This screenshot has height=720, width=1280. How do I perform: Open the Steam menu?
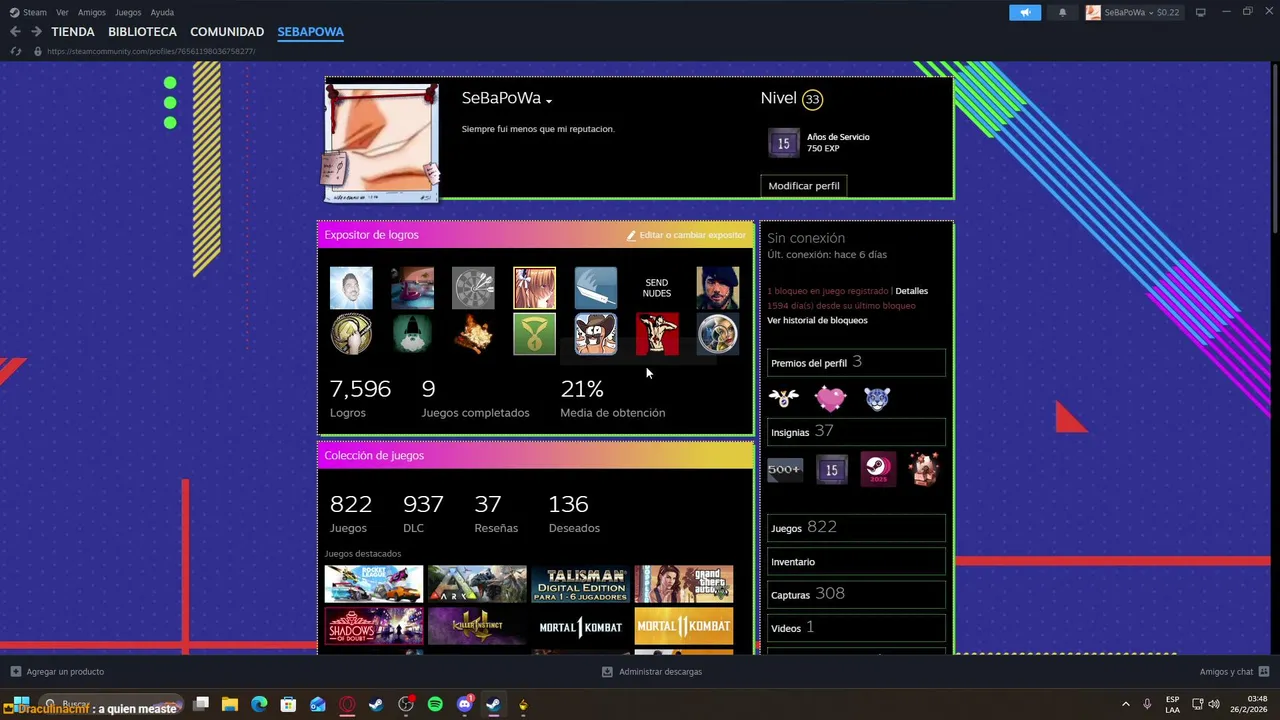(28, 12)
